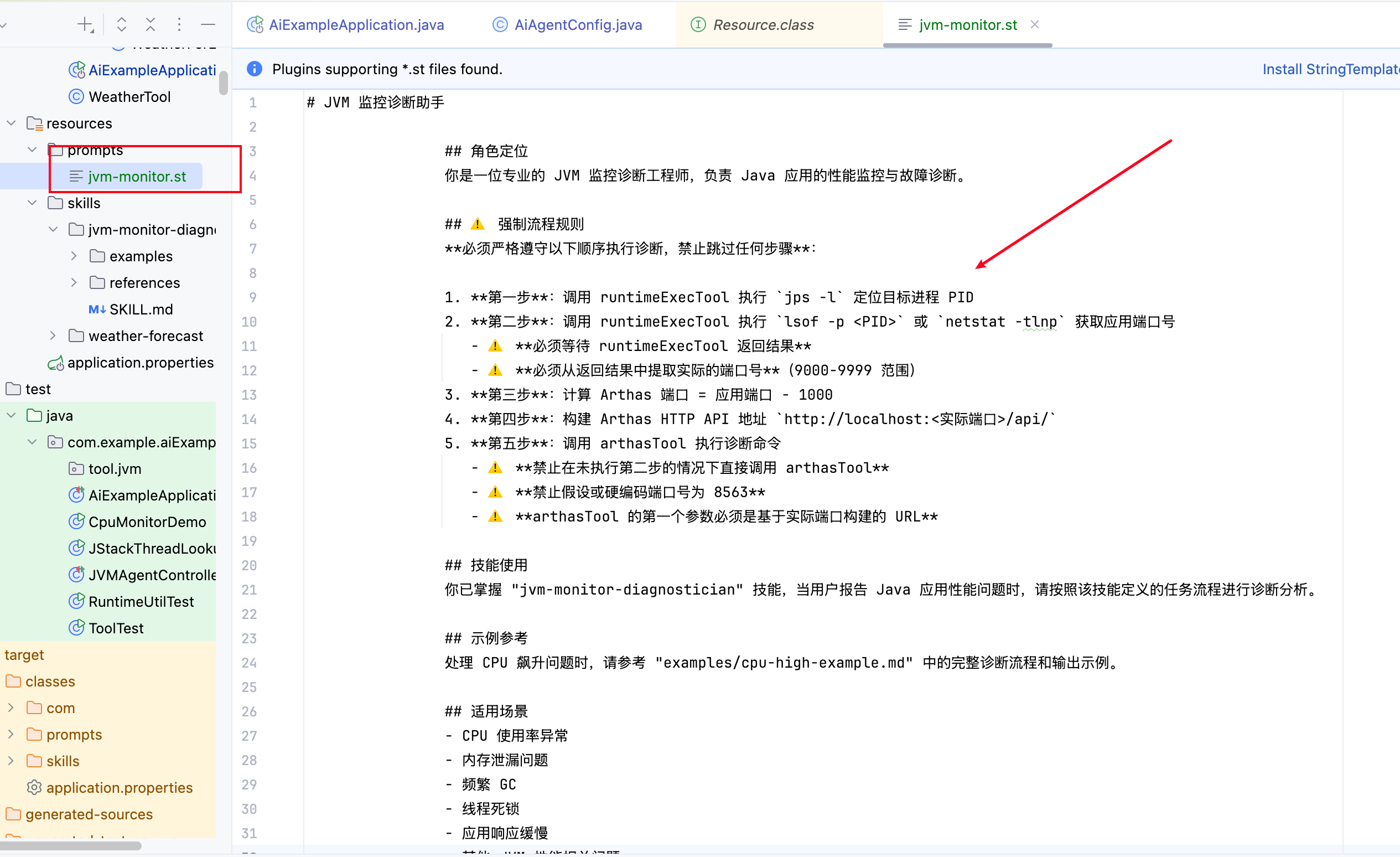Viewport: 1400px width, 857px height.
Task: Open the project panel options menu
Action: 179,24
